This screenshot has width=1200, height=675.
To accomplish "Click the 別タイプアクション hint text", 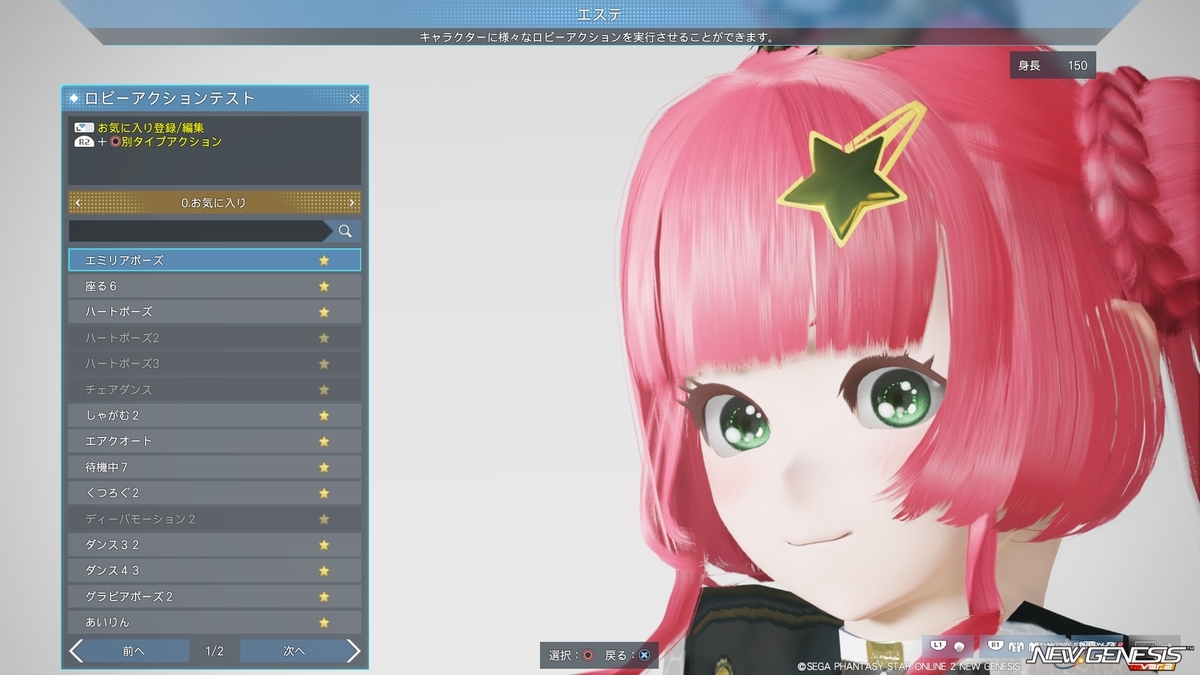I will click(171, 142).
